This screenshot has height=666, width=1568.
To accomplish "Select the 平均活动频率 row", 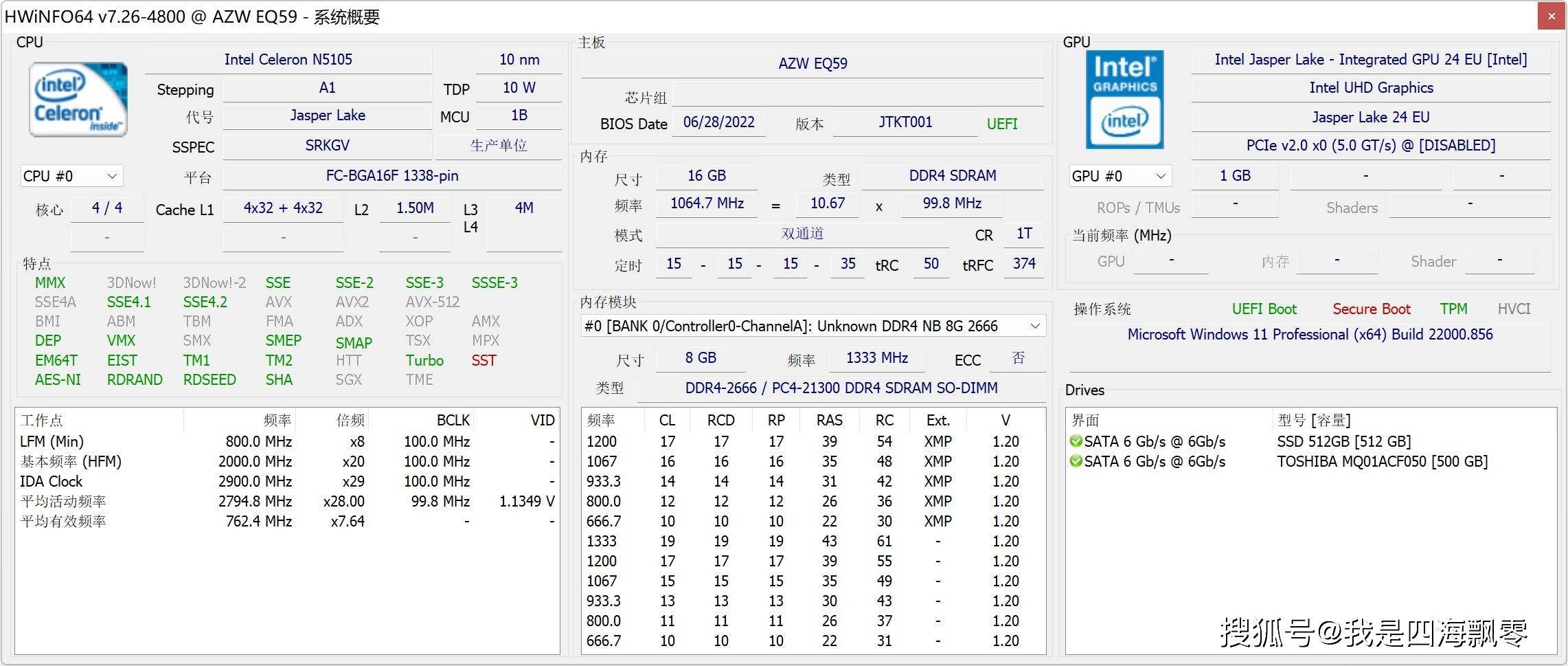I will (x=287, y=501).
